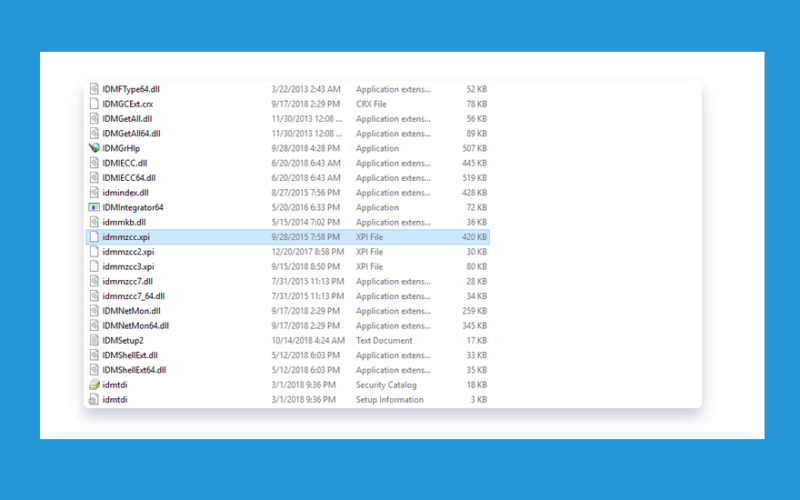Click the date 3/22/2013 2:43 AM
The image size is (800, 500).
point(306,89)
